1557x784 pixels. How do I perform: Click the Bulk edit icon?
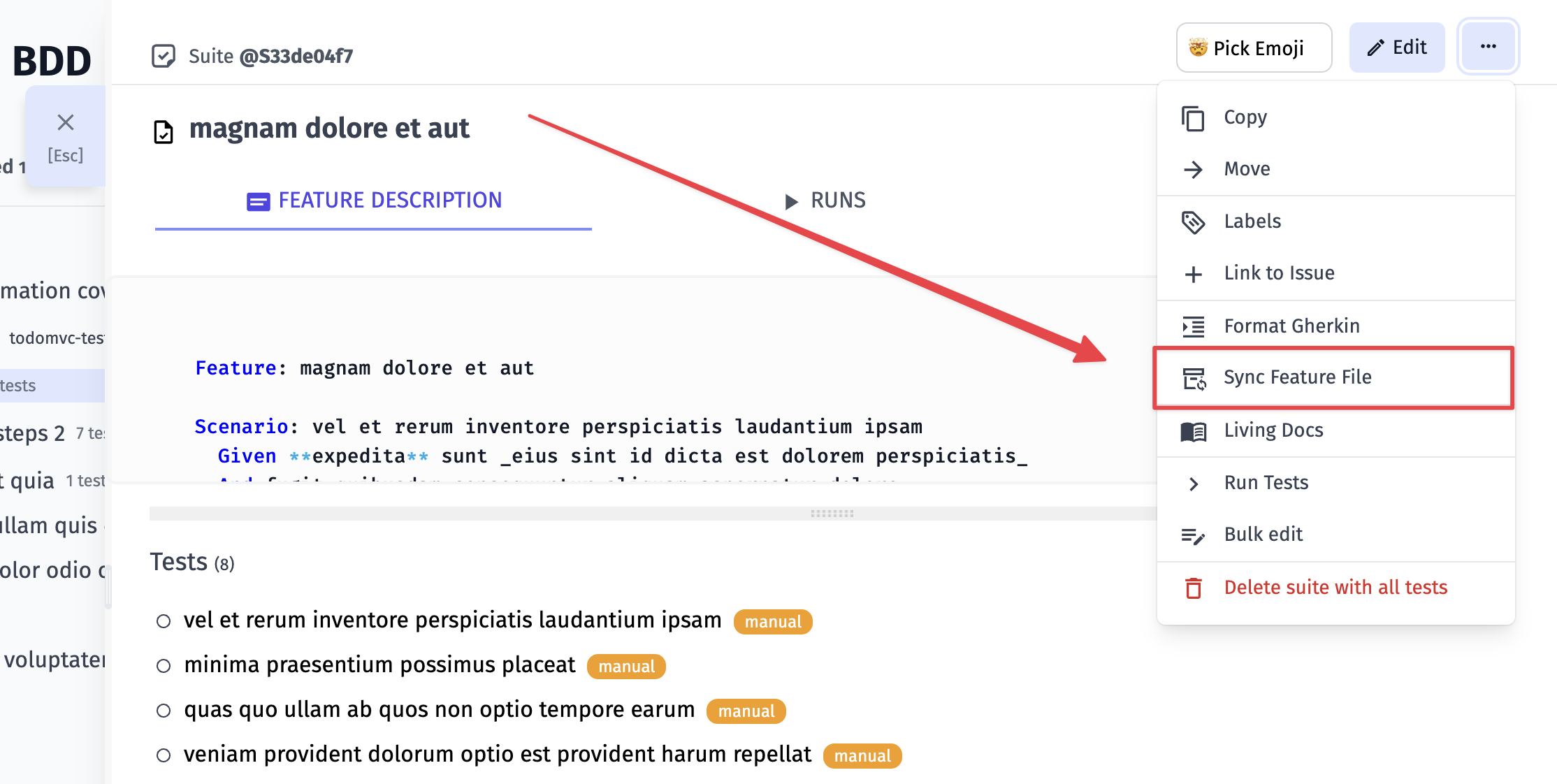1194,534
